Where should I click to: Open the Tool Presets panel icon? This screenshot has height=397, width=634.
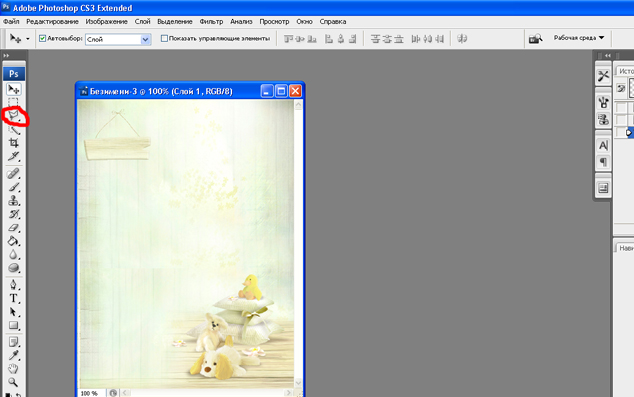point(603,76)
